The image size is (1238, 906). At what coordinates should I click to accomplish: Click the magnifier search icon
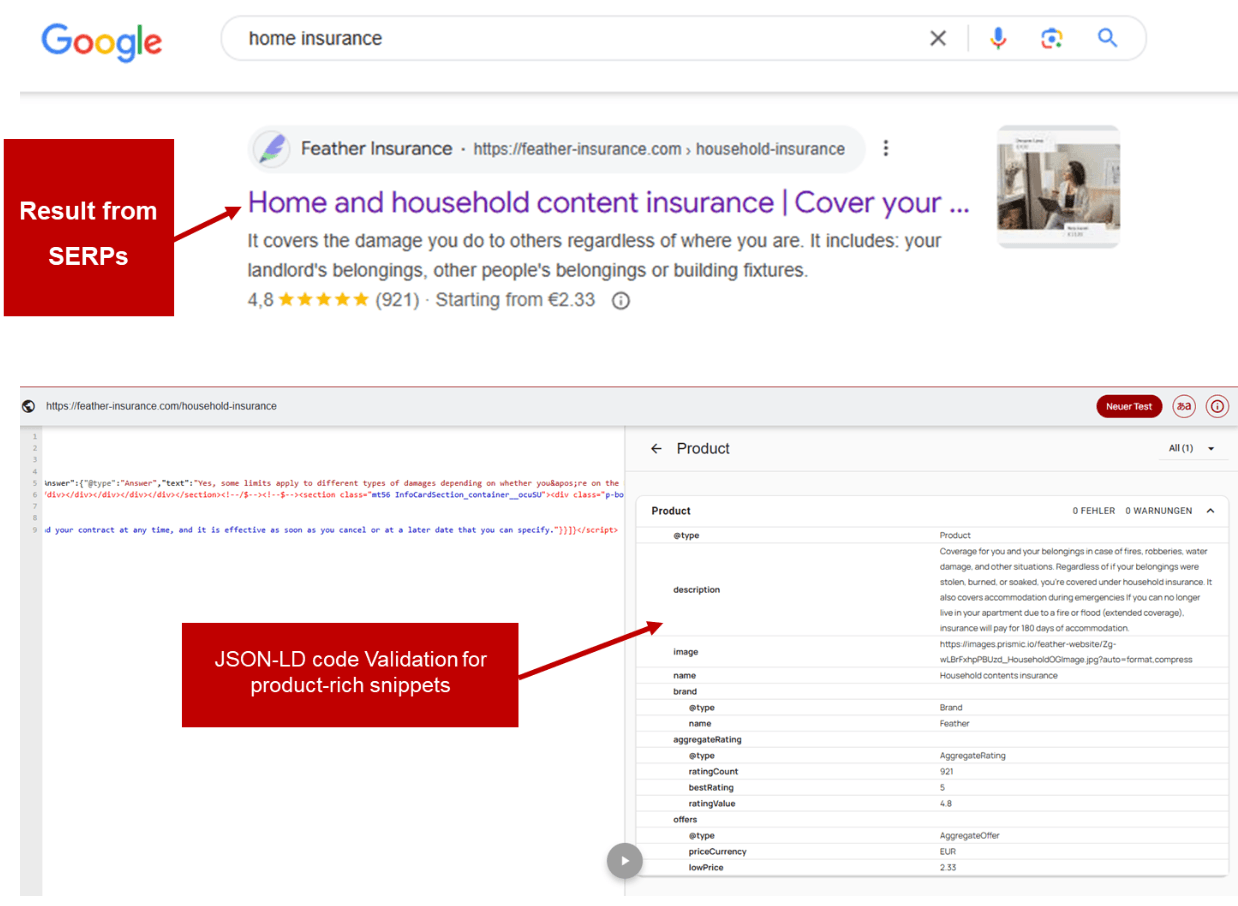(x=1106, y=39)
